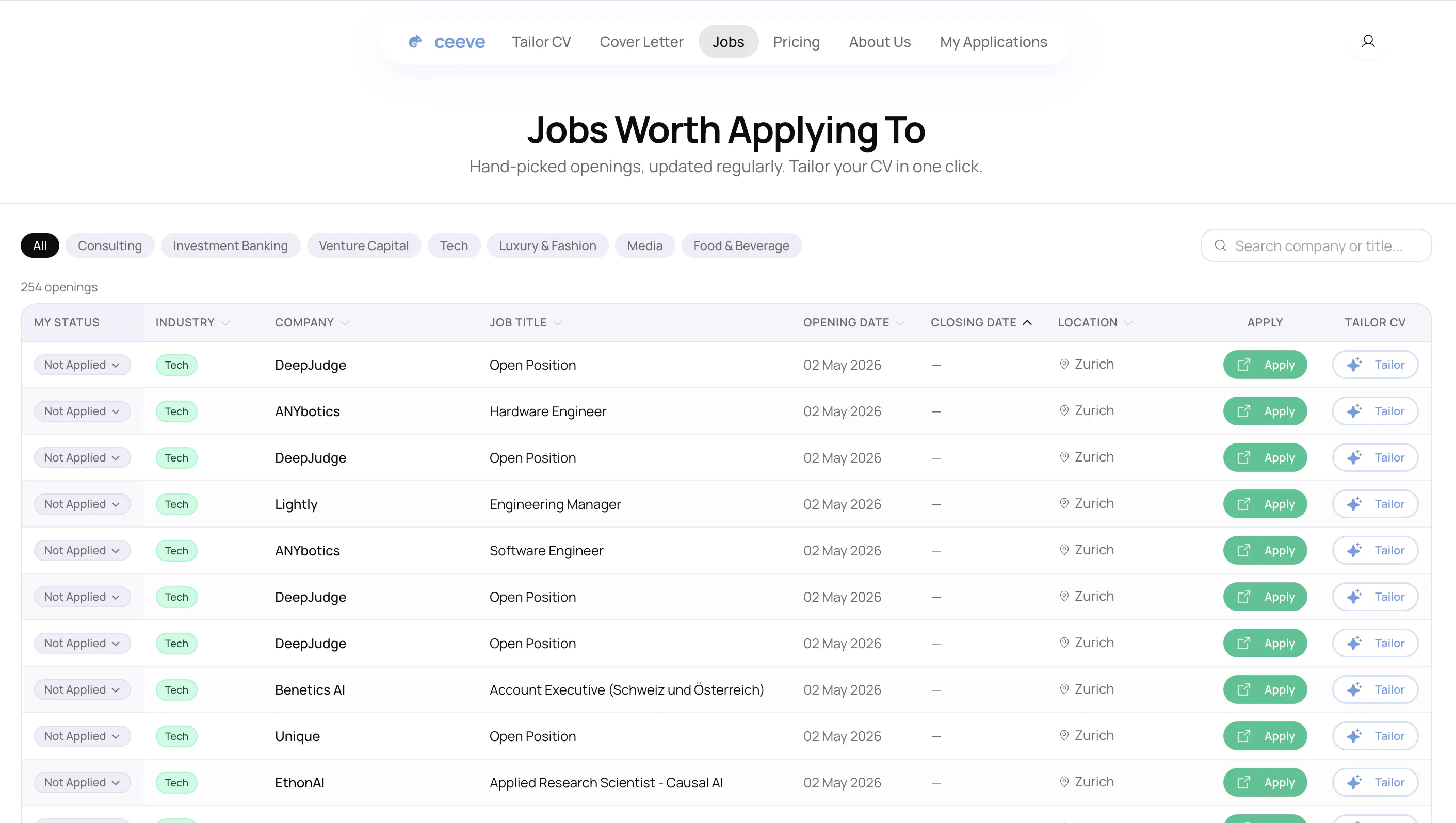This screenshot has width=1456, height=823.
Task: Change status for Benetics AI row
Action: point(82,689)
